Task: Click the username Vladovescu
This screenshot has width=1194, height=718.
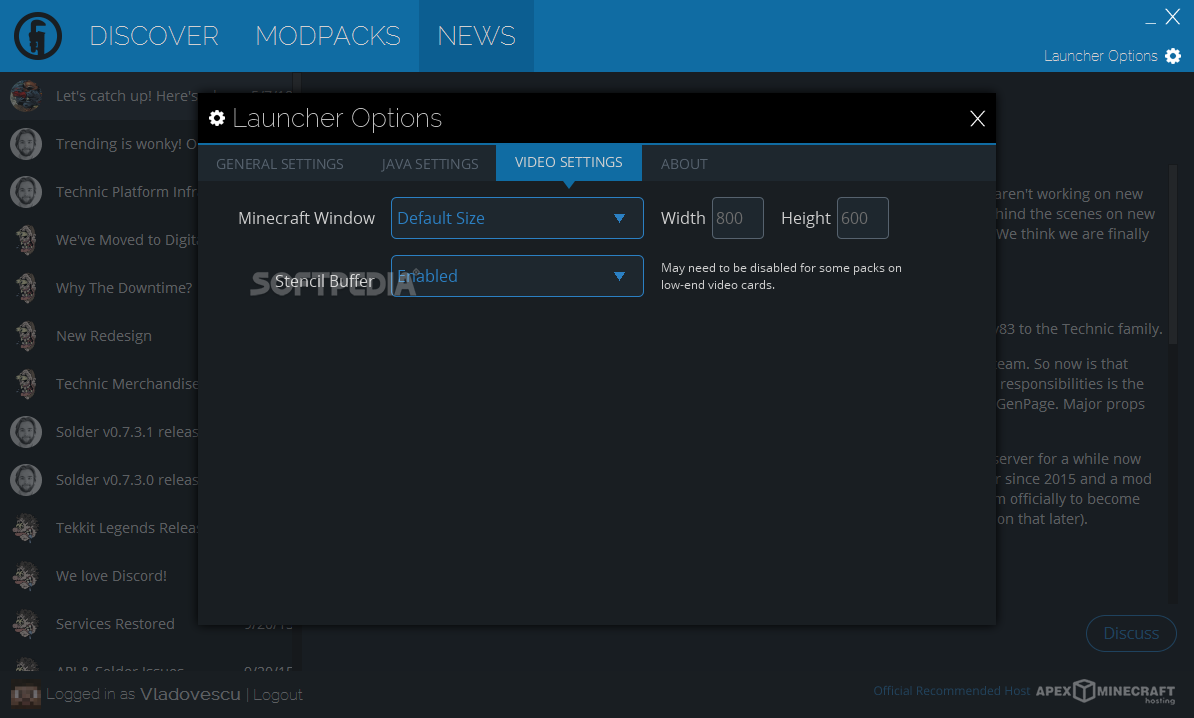Action: pyautogui.click(x=190, y=694)
